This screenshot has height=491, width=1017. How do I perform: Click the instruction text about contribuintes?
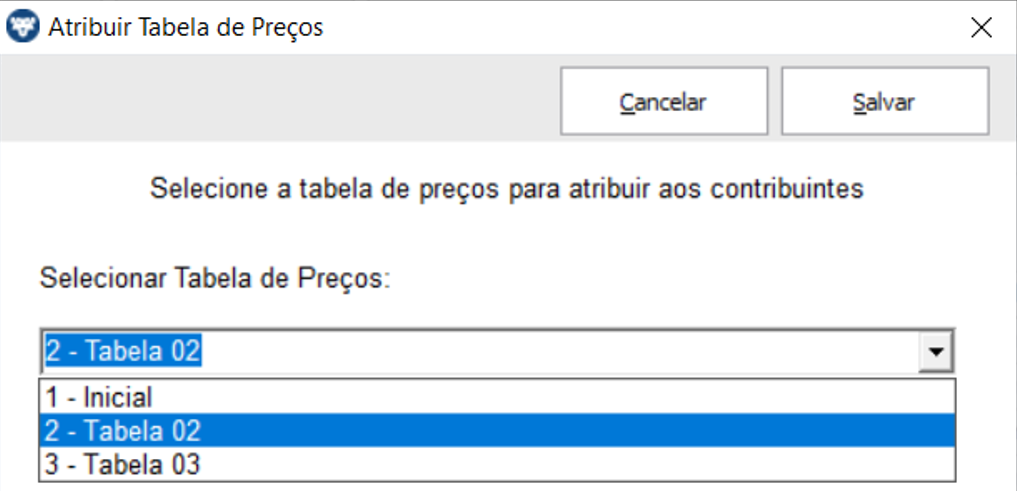[x=507, y=189]
